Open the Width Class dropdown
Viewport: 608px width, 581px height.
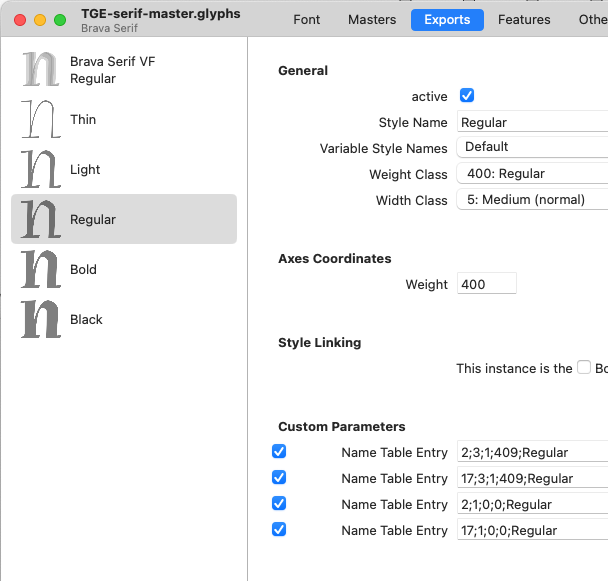[x=532, y=200]
